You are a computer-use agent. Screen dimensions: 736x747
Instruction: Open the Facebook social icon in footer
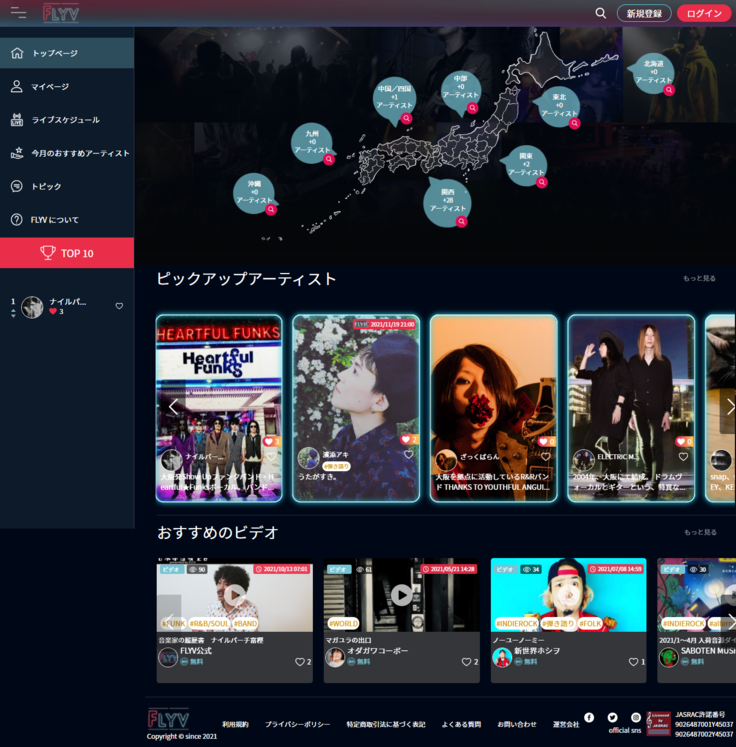point(589,717)
